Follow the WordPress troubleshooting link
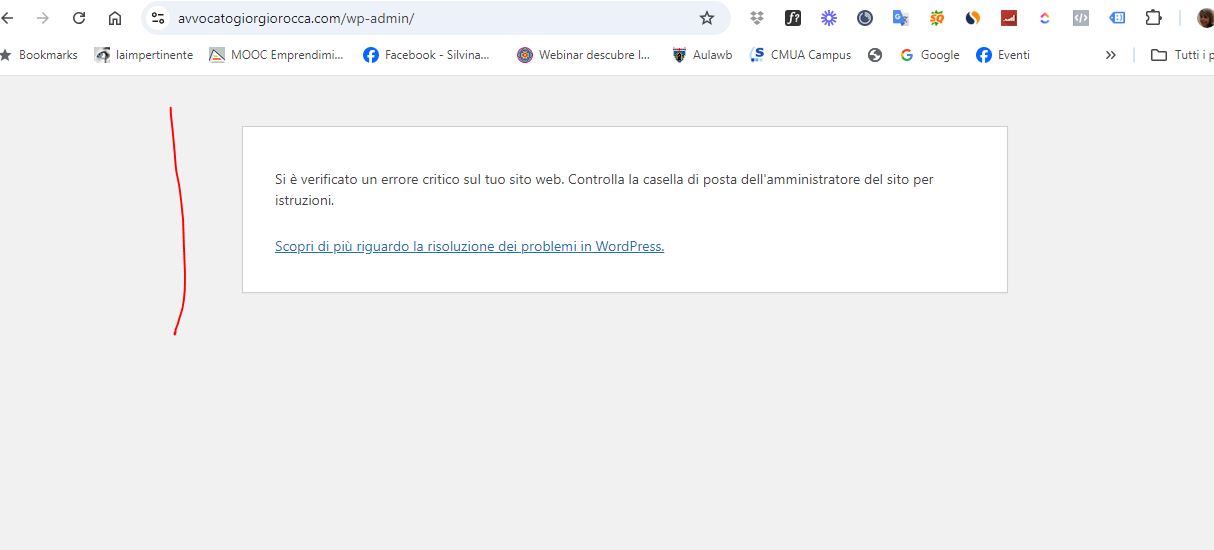This screenshot has width=1214, height=550. tap(469, 246)
